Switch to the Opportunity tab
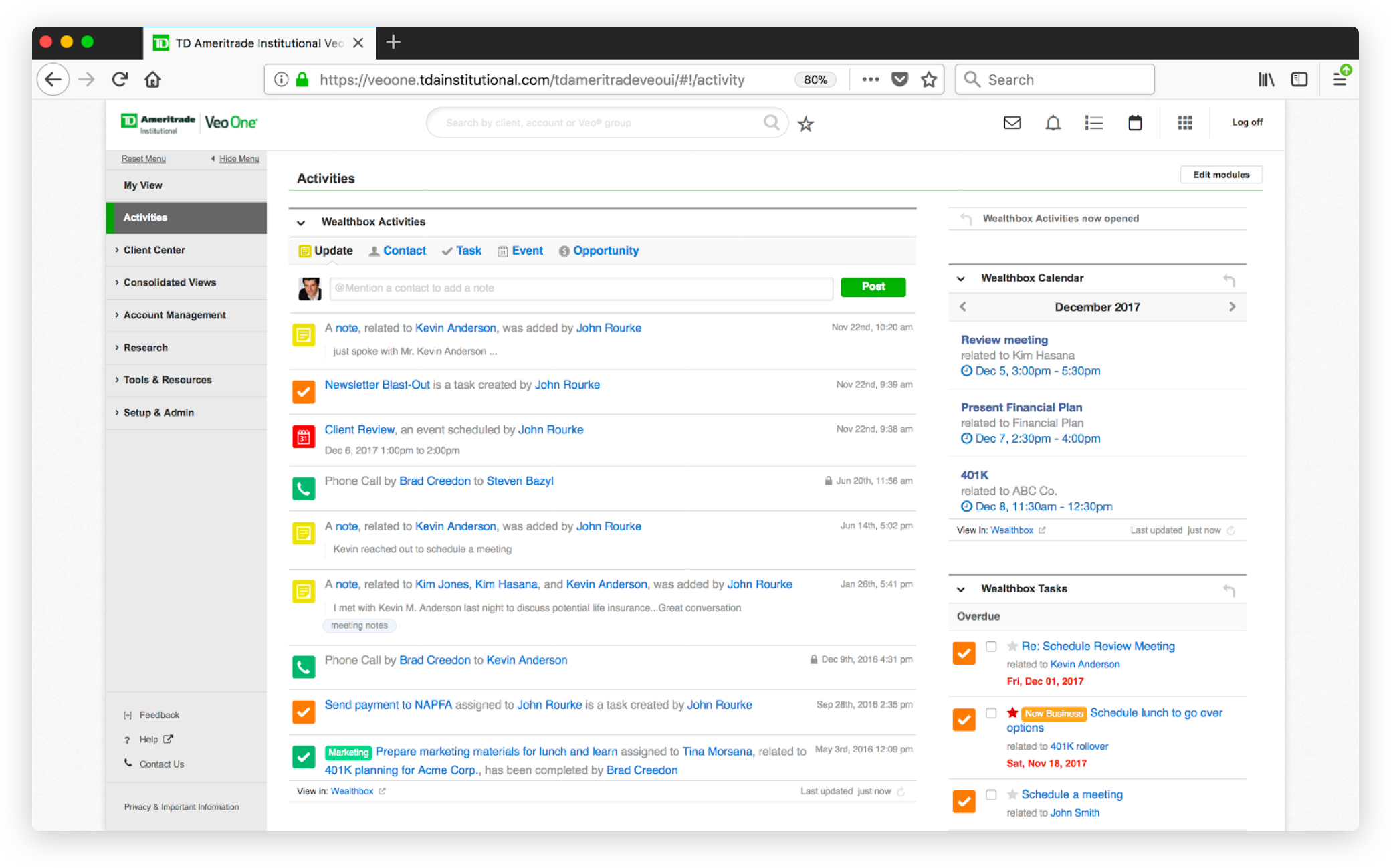The image size is (1391, 868). click(x=599, y=251)
